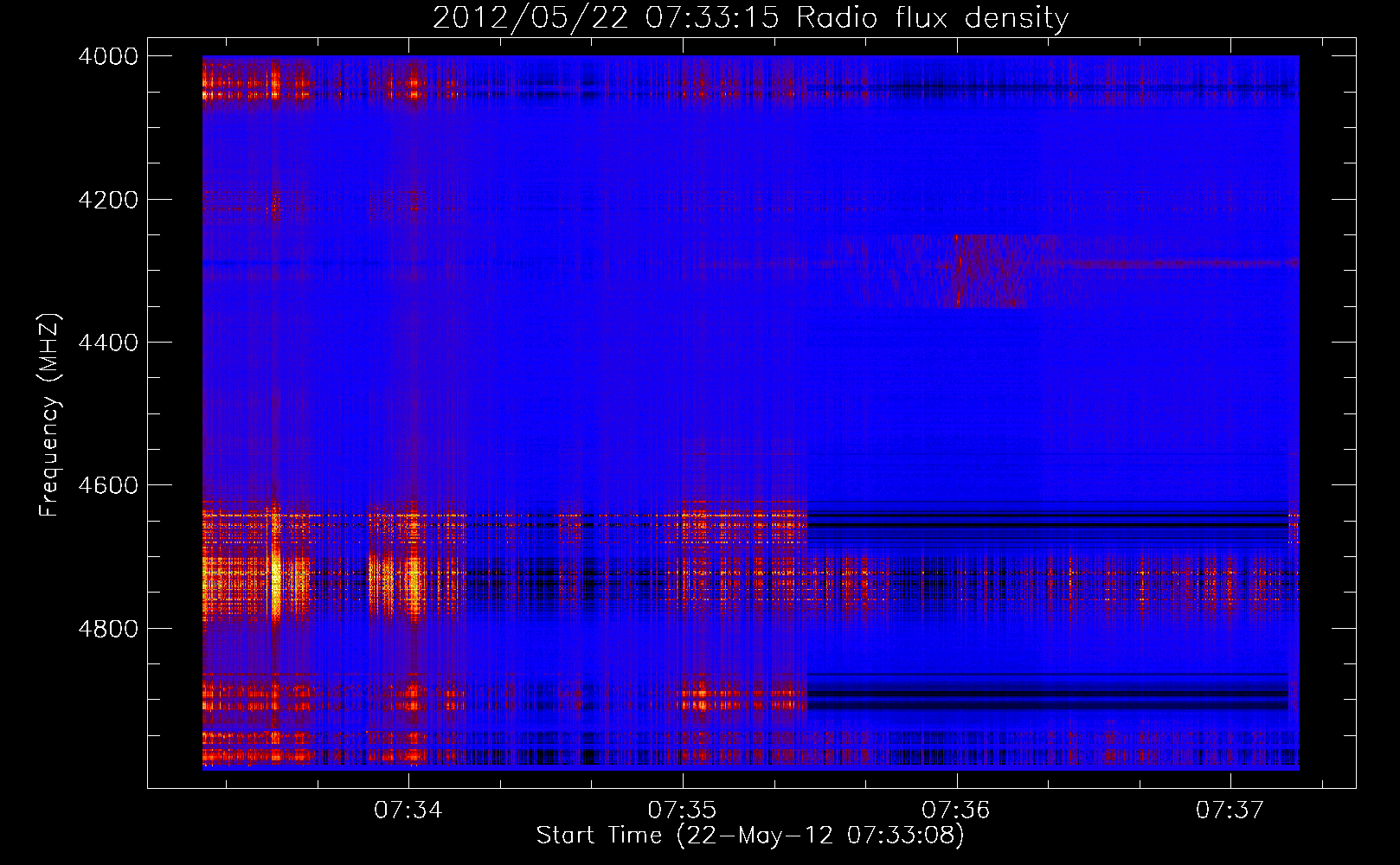
Task: Click the 4600 frequency tick label
Action: [107, 485]
